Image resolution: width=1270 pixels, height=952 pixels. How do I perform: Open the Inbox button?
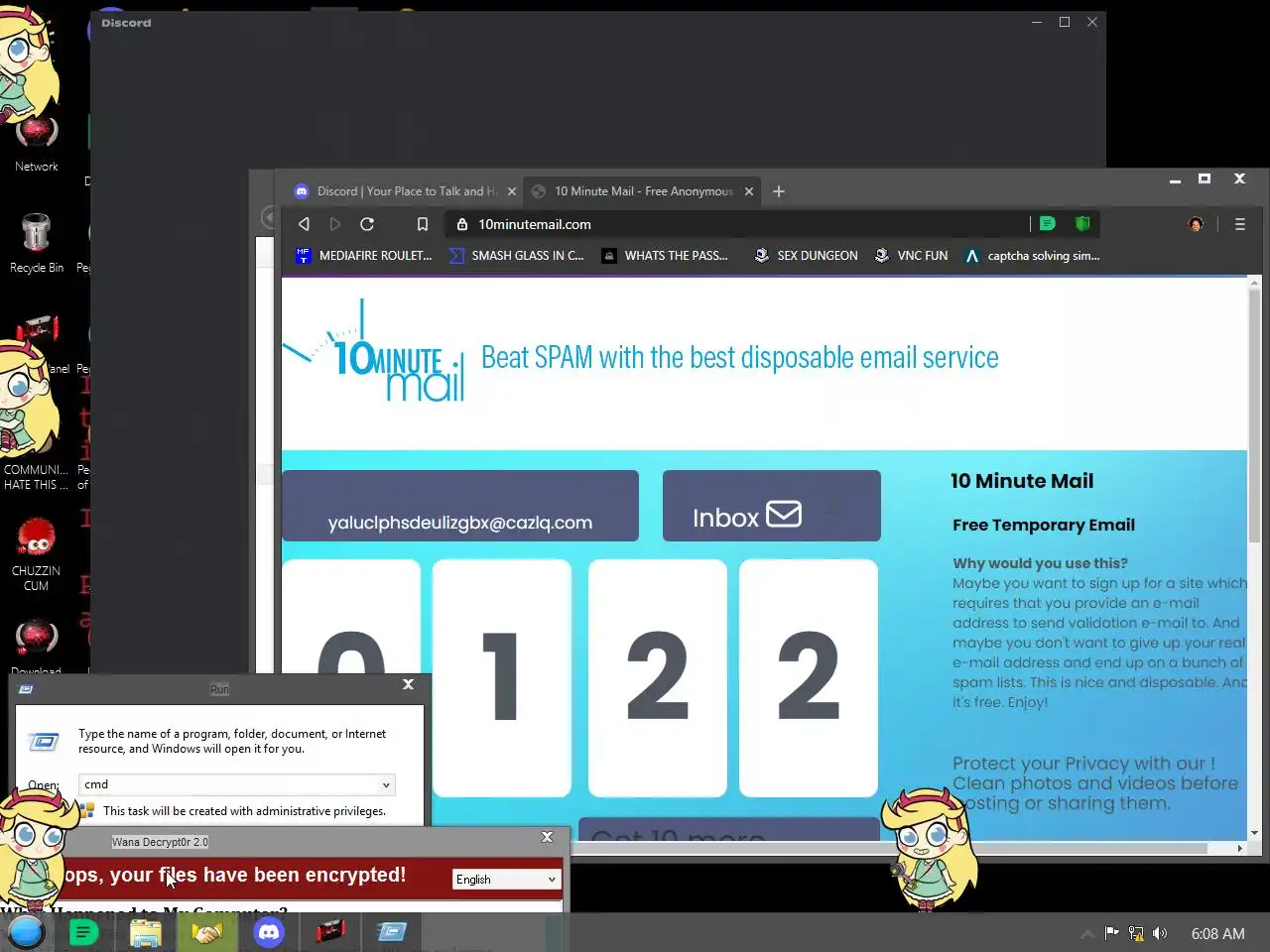pyautogui.click(x=772, y=506)
